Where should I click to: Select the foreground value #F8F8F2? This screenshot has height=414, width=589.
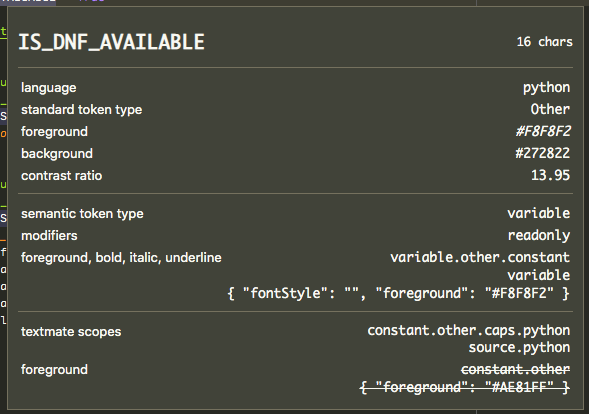[543, 131]
